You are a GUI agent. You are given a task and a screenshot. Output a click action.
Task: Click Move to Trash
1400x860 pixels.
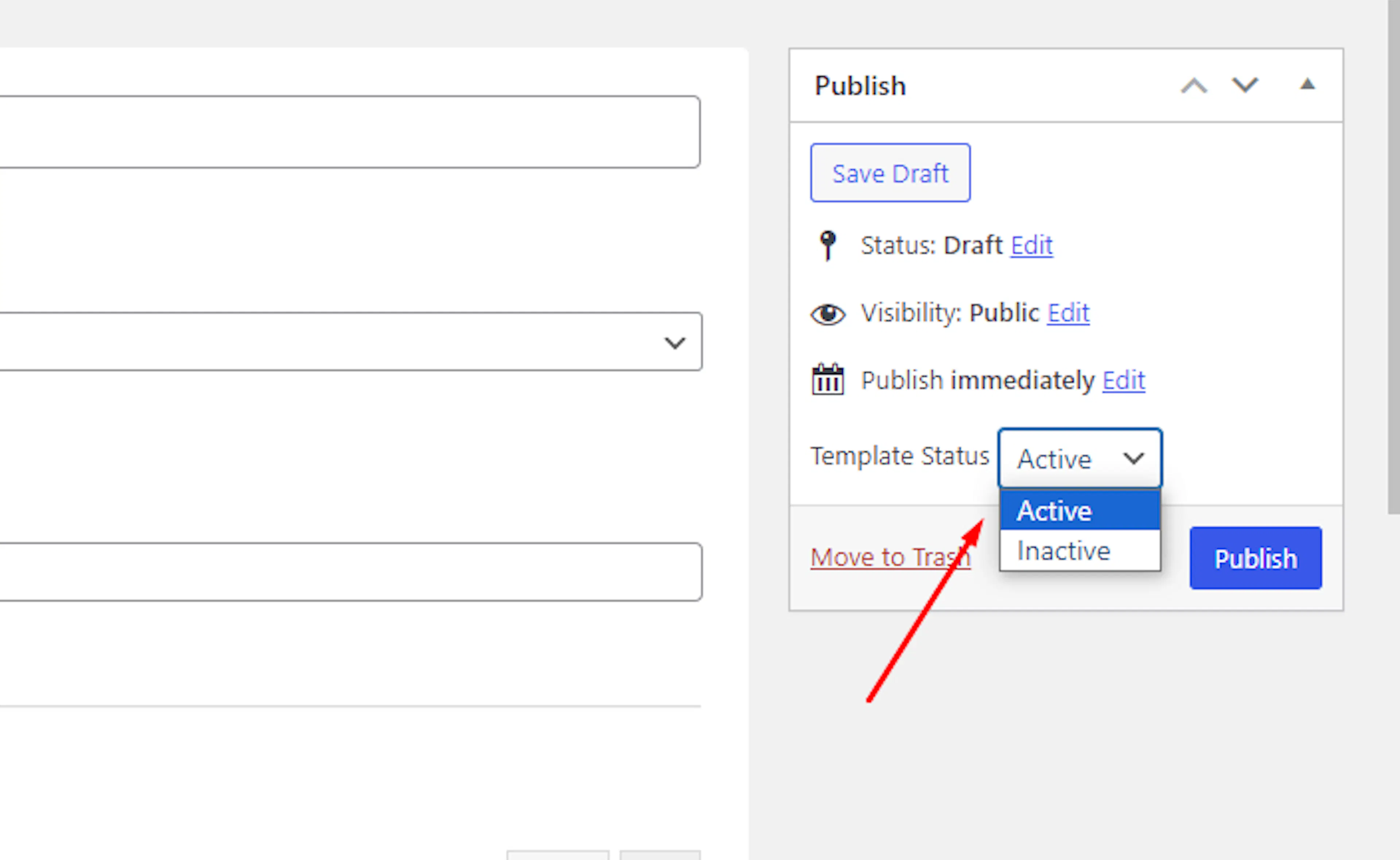[x=890, y=557]
